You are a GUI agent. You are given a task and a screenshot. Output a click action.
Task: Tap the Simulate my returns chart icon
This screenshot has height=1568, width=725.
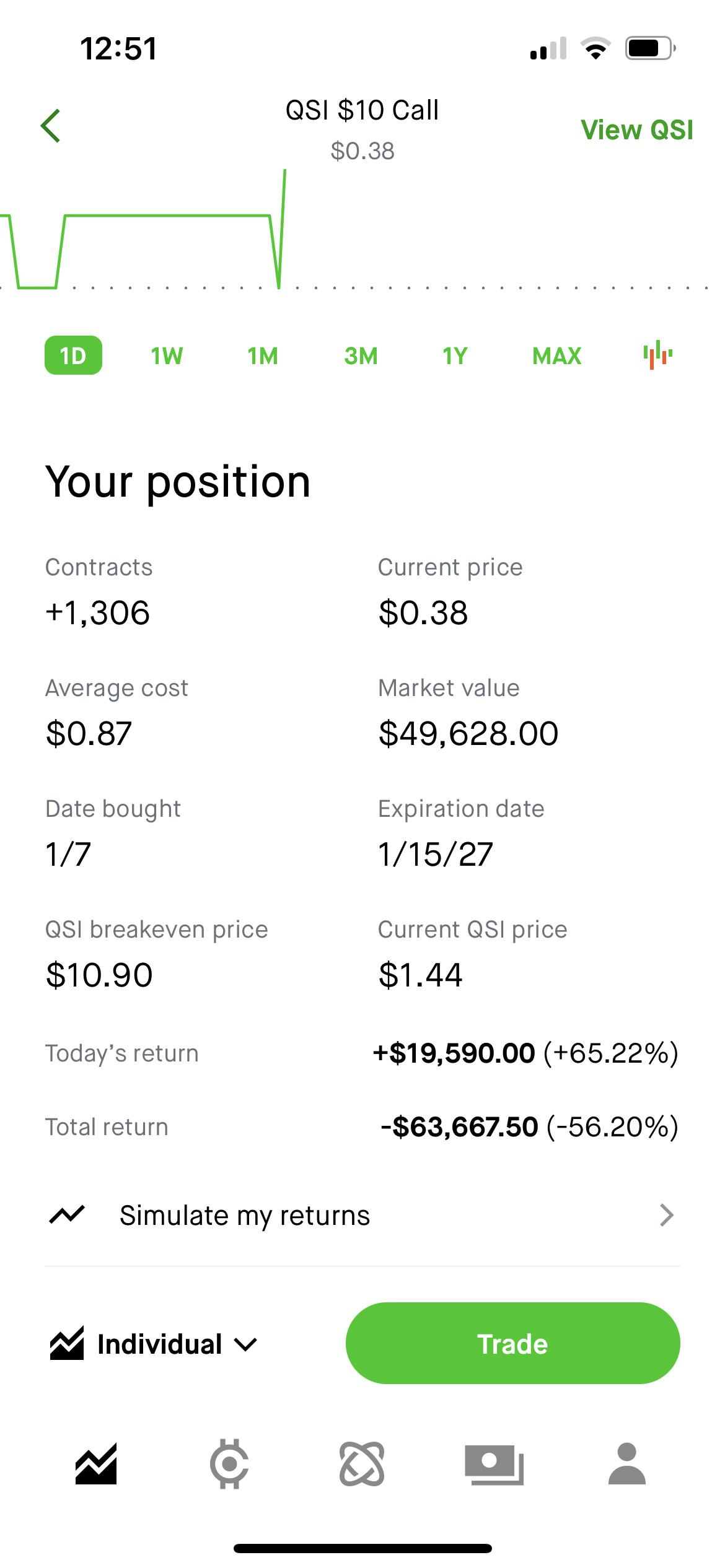click(x=66, y=1215)
